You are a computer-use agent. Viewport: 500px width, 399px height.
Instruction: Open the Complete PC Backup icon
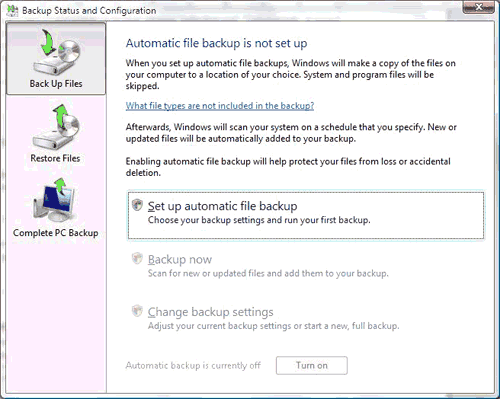[x=55, y=200]
